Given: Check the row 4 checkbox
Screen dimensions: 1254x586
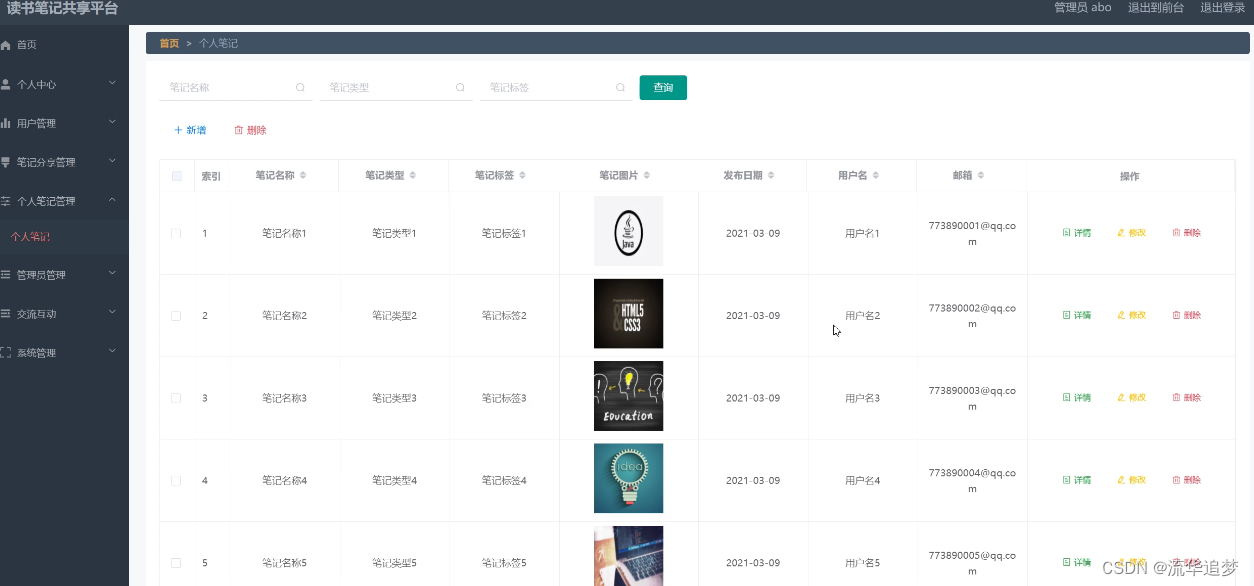Looking at the screenshot, I should click(x=176, y=481).
